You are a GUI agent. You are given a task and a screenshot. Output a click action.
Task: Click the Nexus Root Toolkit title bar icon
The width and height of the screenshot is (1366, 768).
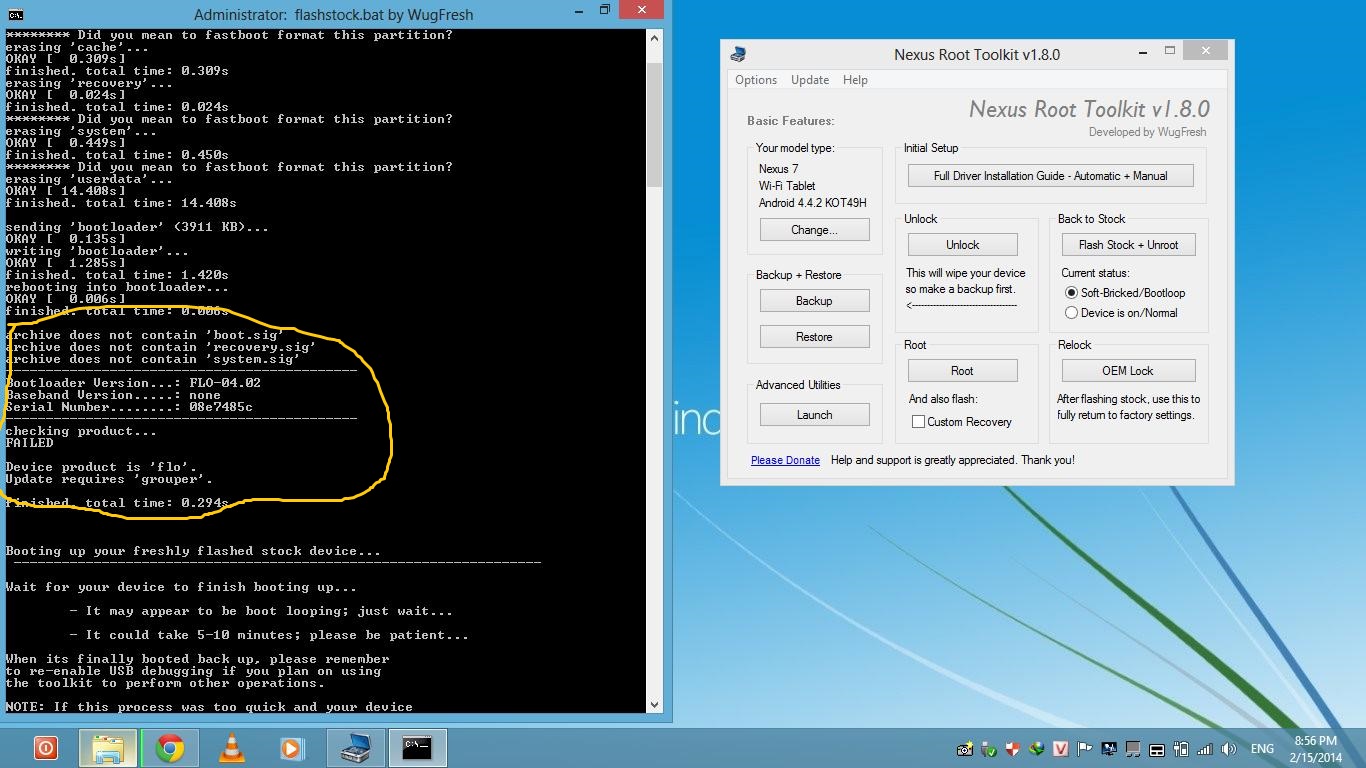(738, 54)
